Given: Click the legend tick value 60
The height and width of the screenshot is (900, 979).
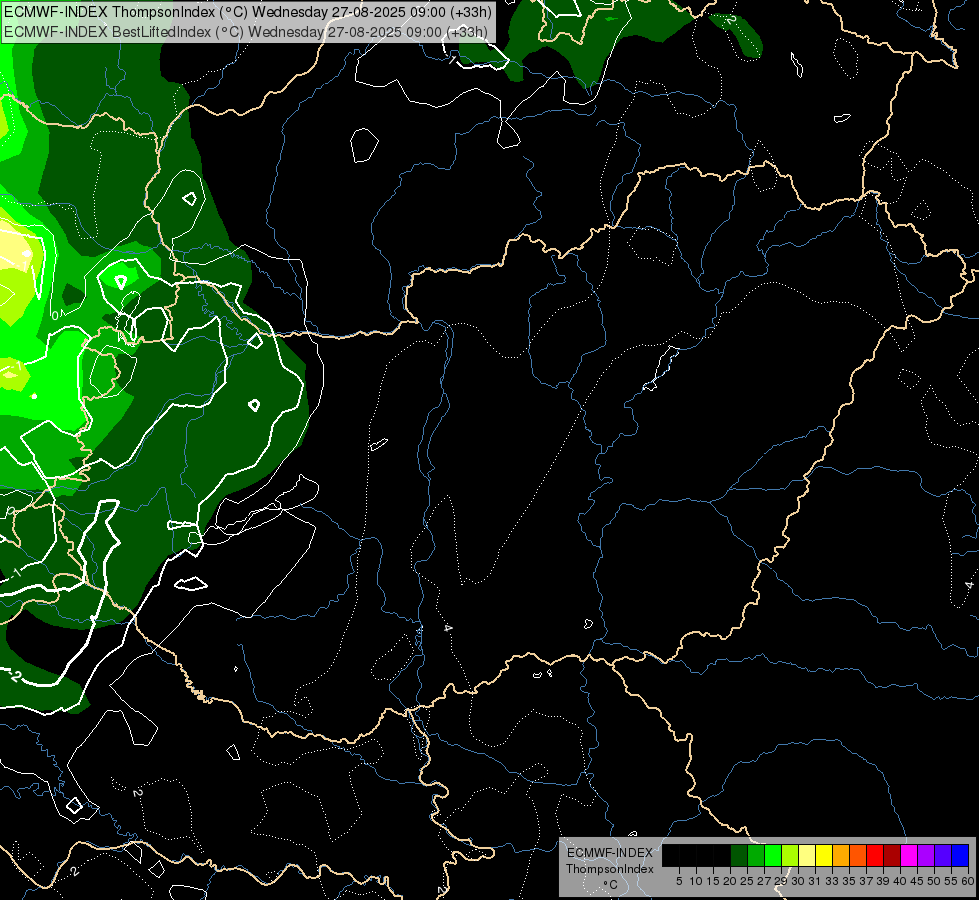Looking at the screenshot, I should click(968, 881).
